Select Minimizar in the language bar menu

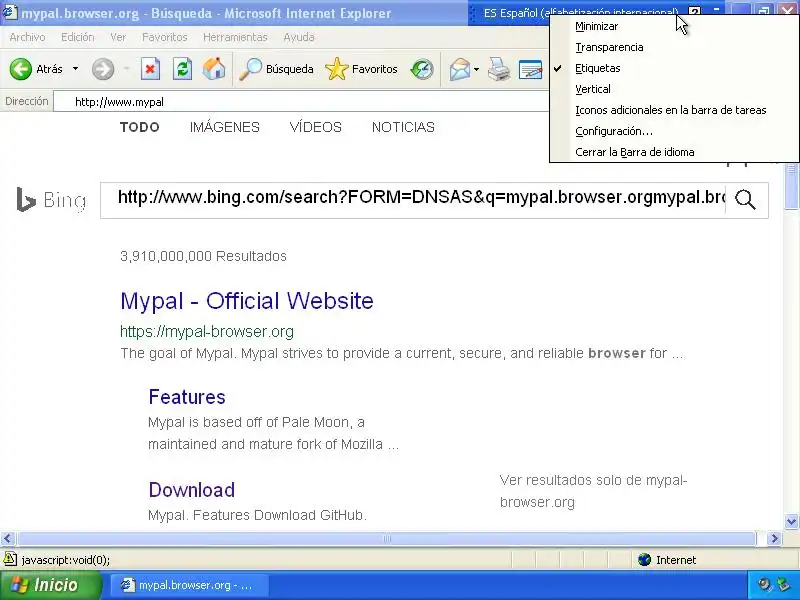tap(674, 26)
